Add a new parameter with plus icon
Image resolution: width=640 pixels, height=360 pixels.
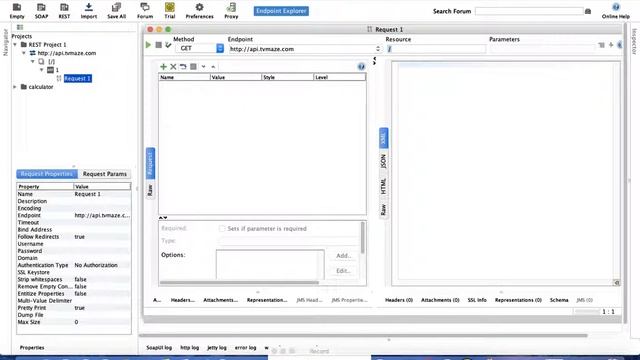[163, 67]
